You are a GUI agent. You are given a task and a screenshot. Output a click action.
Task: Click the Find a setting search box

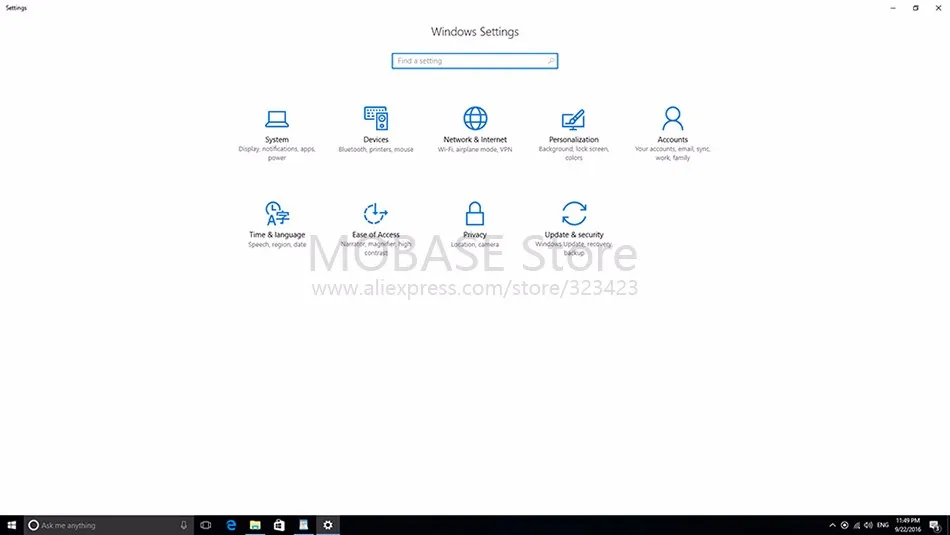(474, 61)
